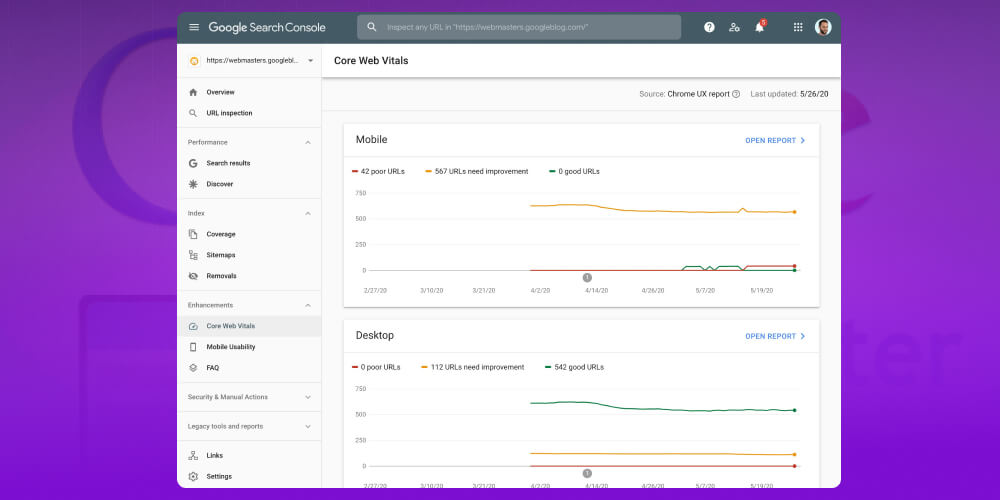Click the property favicon icon
This screenshot has width=1000, height=500.
194,61
